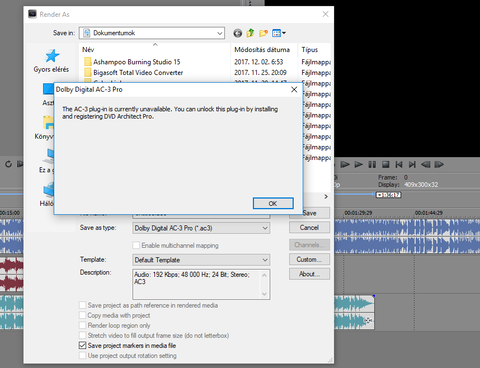Select the teal audio waveform event
The image size is (480, 368).
354,312
